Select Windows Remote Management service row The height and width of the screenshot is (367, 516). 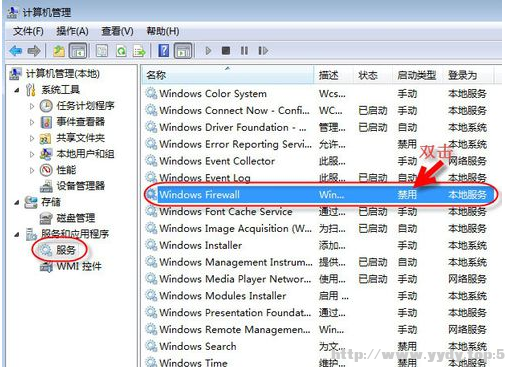(319, 329)
